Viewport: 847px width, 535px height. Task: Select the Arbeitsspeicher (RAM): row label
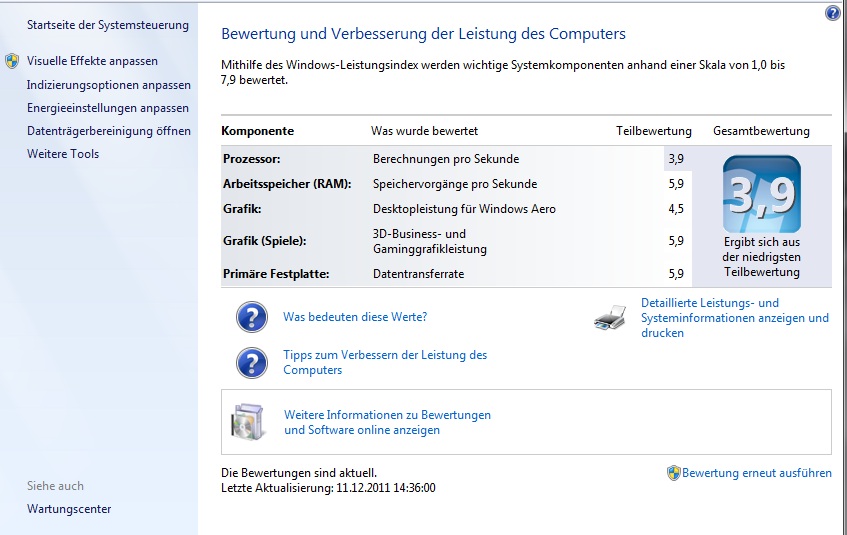[x=287, y=184]
